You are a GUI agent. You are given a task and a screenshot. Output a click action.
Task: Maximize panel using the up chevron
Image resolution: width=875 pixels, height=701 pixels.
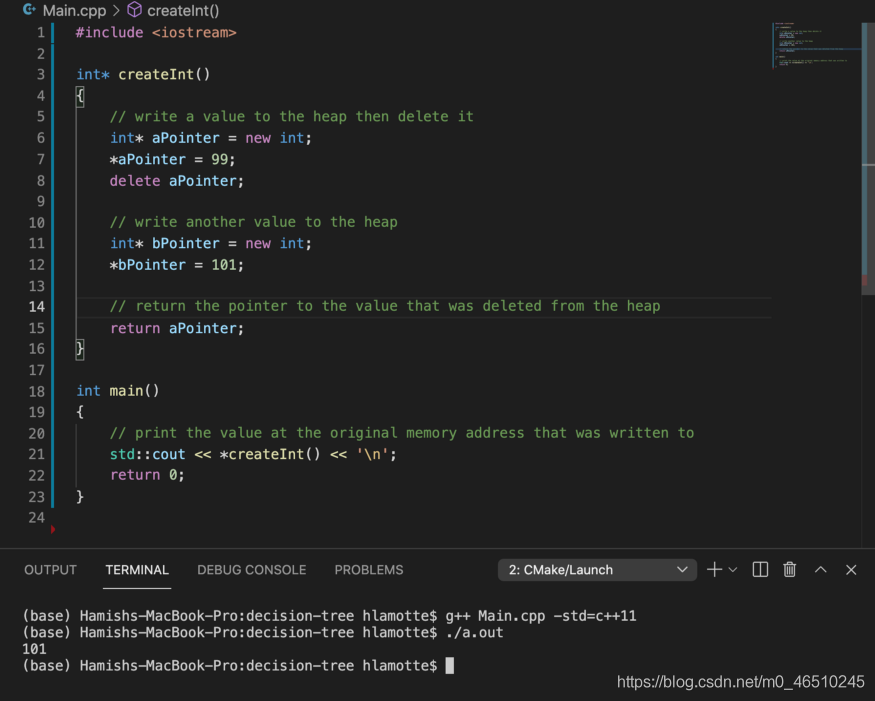[820, 569]
